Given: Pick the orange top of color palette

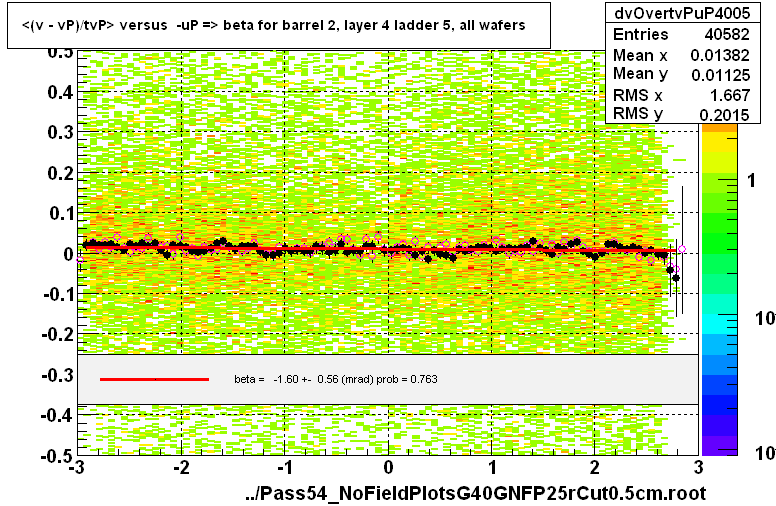Looking at the screenshot, I should click(x=720, y=128).
